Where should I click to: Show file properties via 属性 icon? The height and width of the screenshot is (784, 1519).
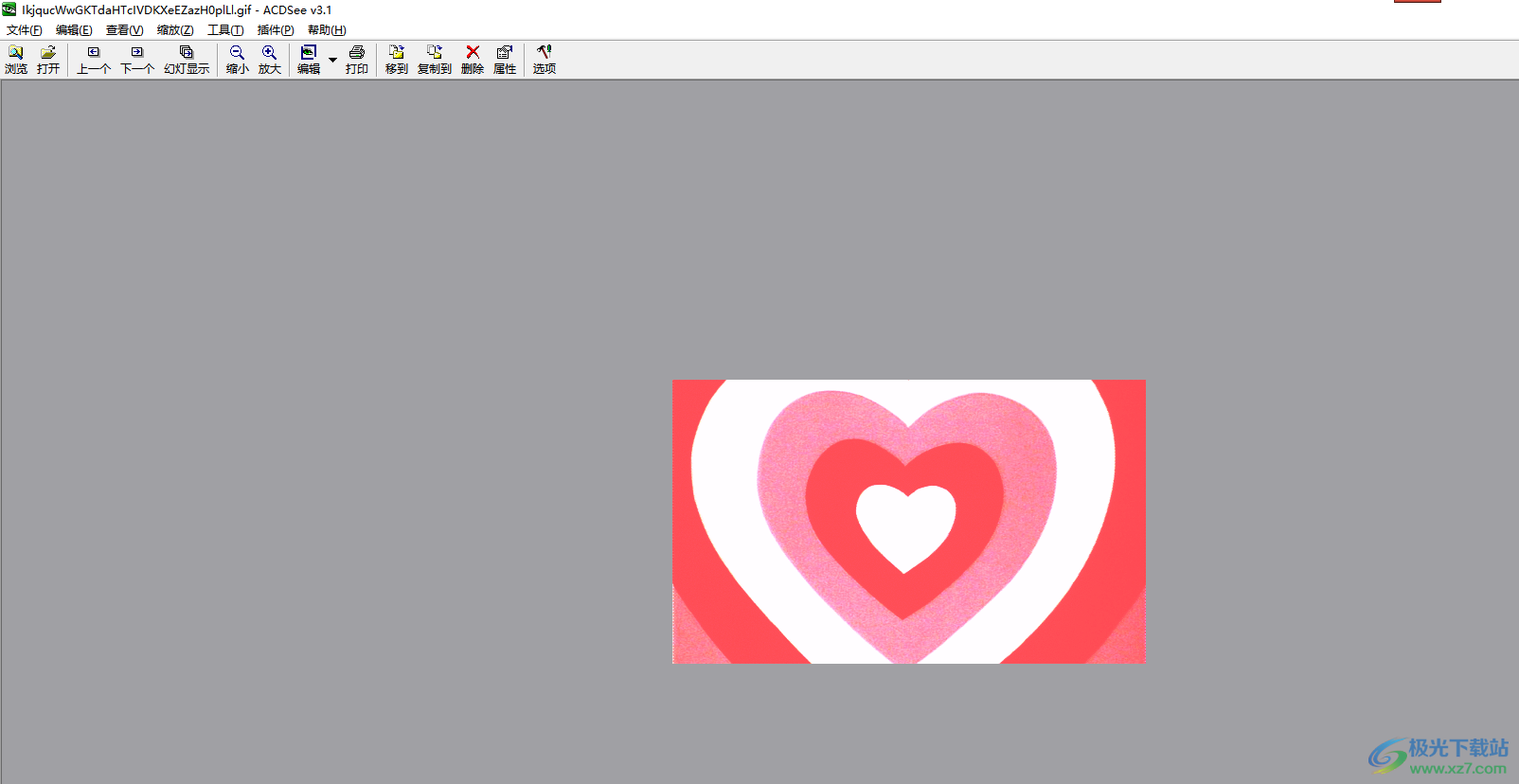[x=505, y=60]
